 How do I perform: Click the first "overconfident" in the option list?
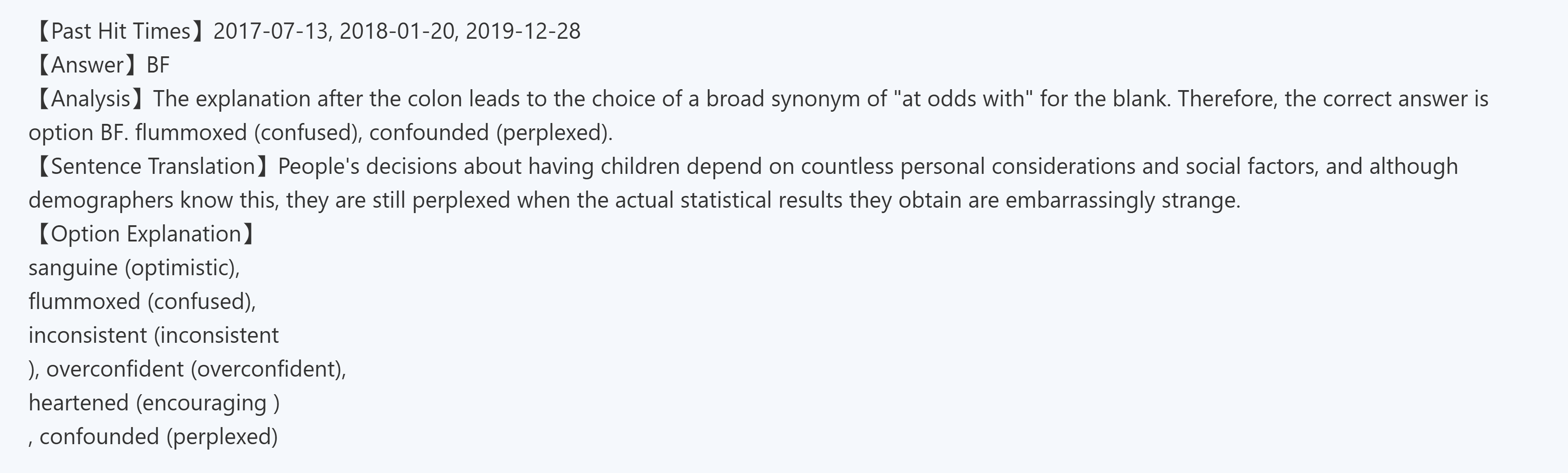click(x=114, y=369)
